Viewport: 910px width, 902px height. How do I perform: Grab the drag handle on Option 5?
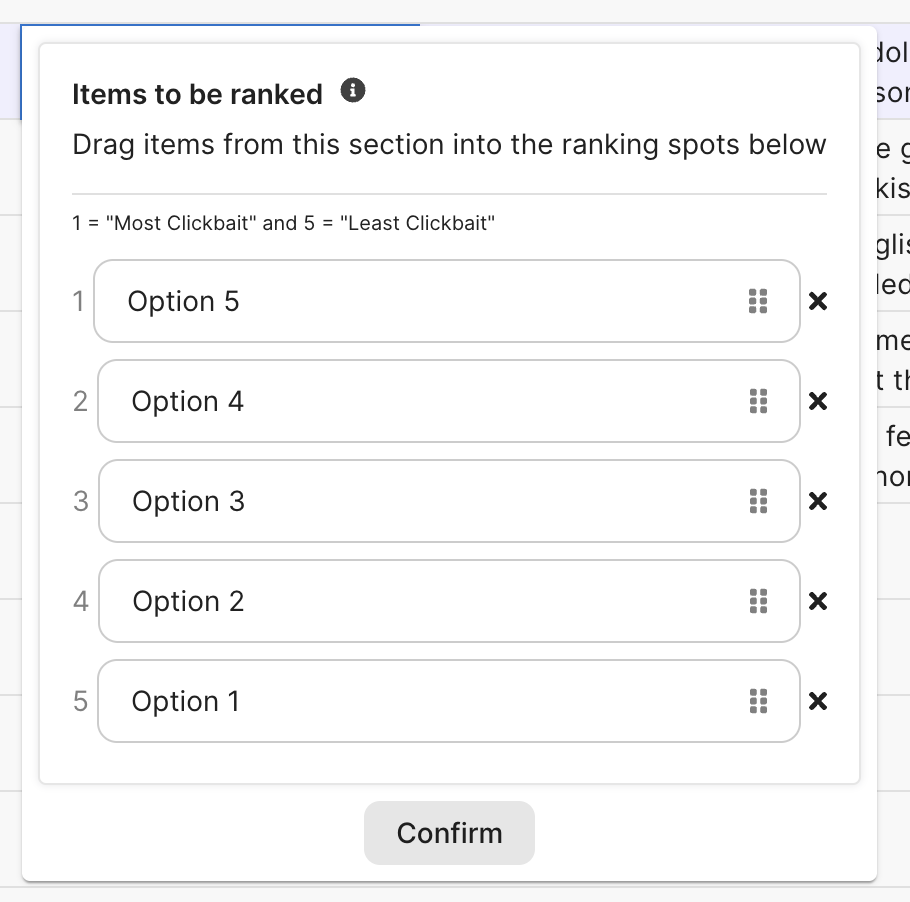758,301
